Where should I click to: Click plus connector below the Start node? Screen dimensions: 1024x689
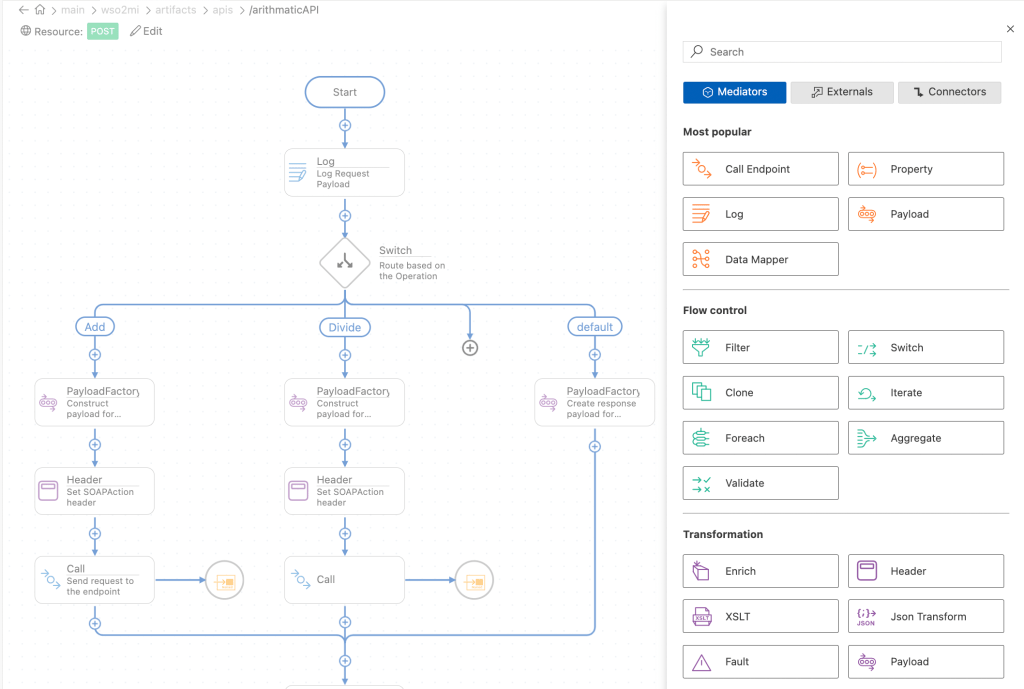(345, 126)
